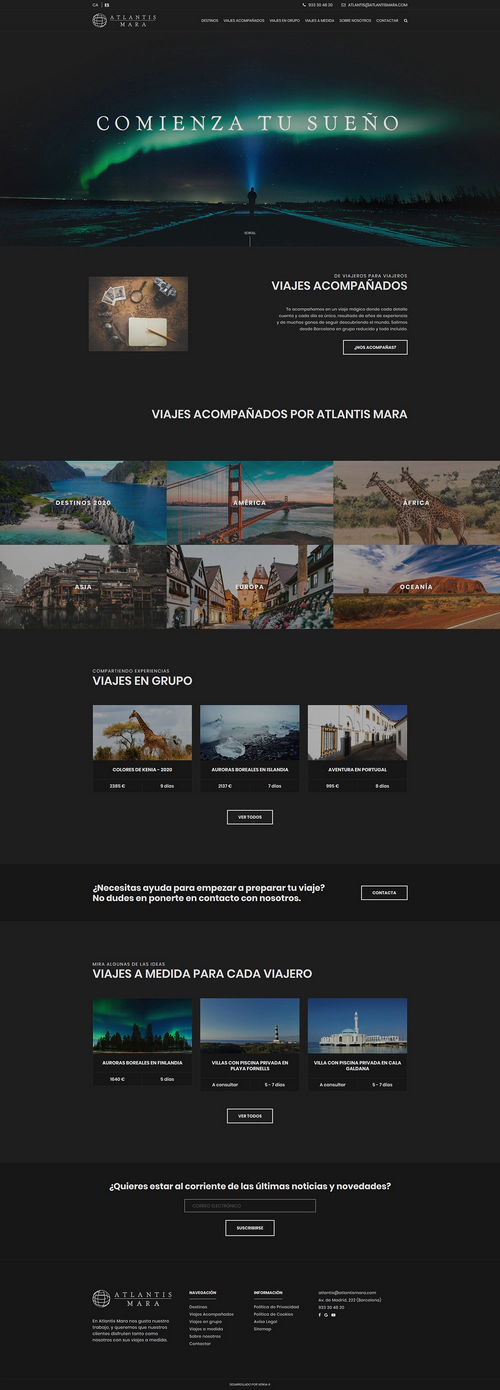This screenshot has height=1390, width=500.
Task: Click the footer Atlantis Mara logo
Action: (x=133, y=1298)
